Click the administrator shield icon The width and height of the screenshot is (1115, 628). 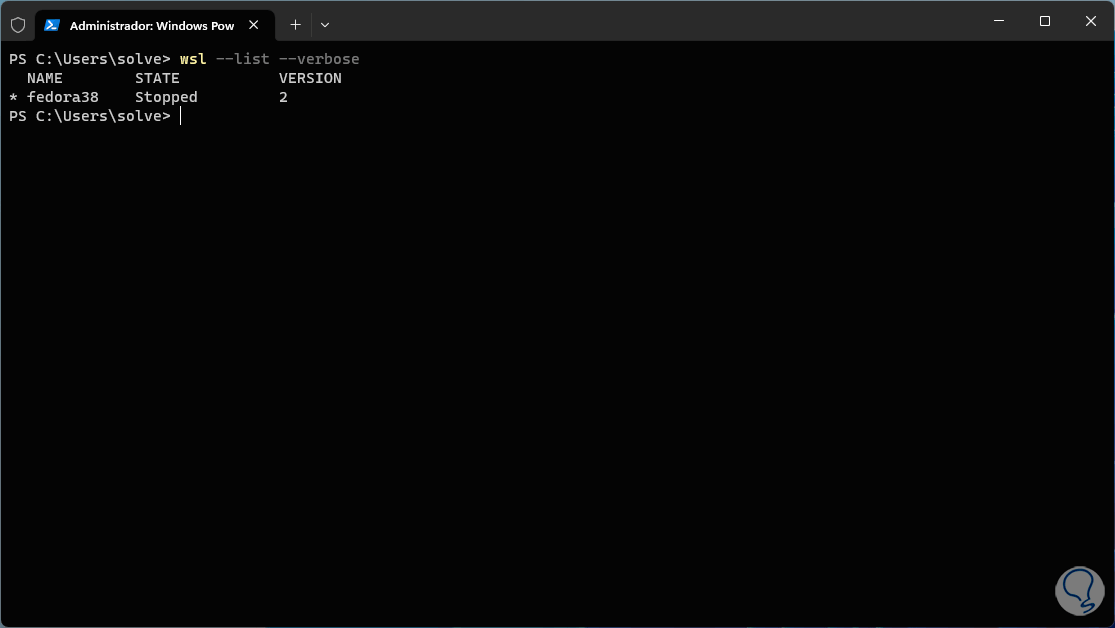(18, 26)
